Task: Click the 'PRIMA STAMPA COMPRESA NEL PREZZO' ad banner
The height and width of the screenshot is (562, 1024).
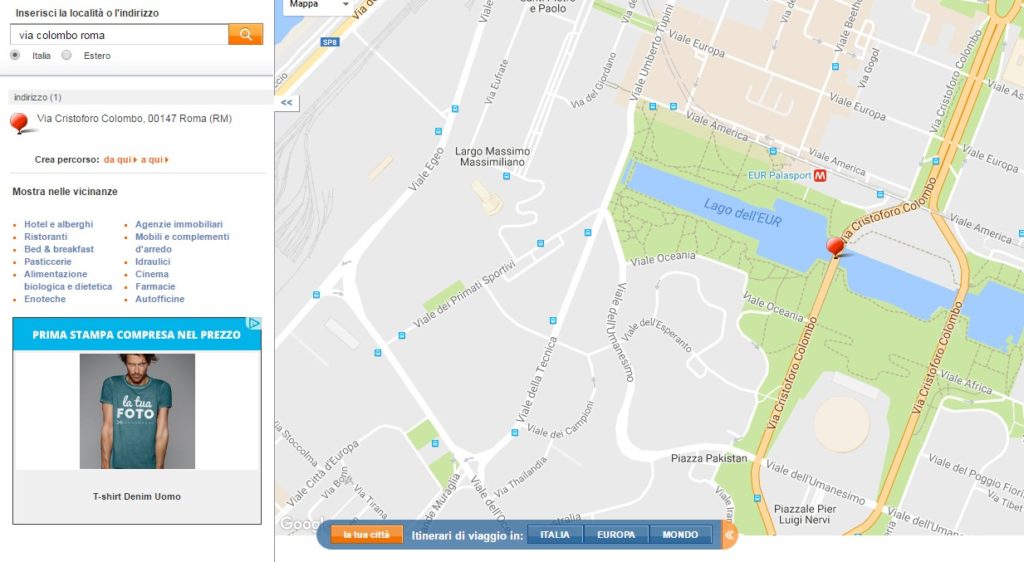Action: (136, 334)
